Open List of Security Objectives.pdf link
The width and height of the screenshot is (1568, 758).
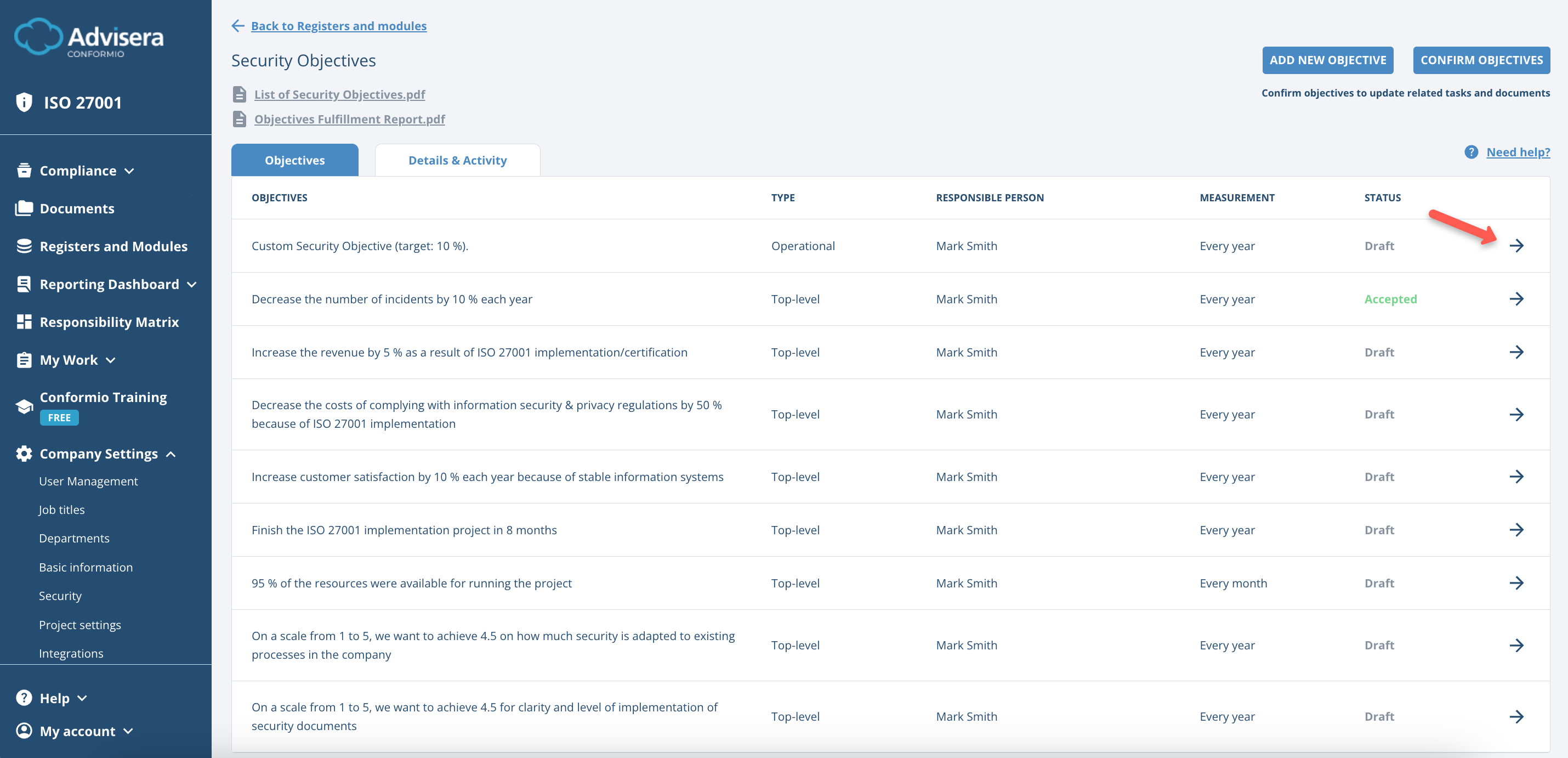tap(339, 94)
